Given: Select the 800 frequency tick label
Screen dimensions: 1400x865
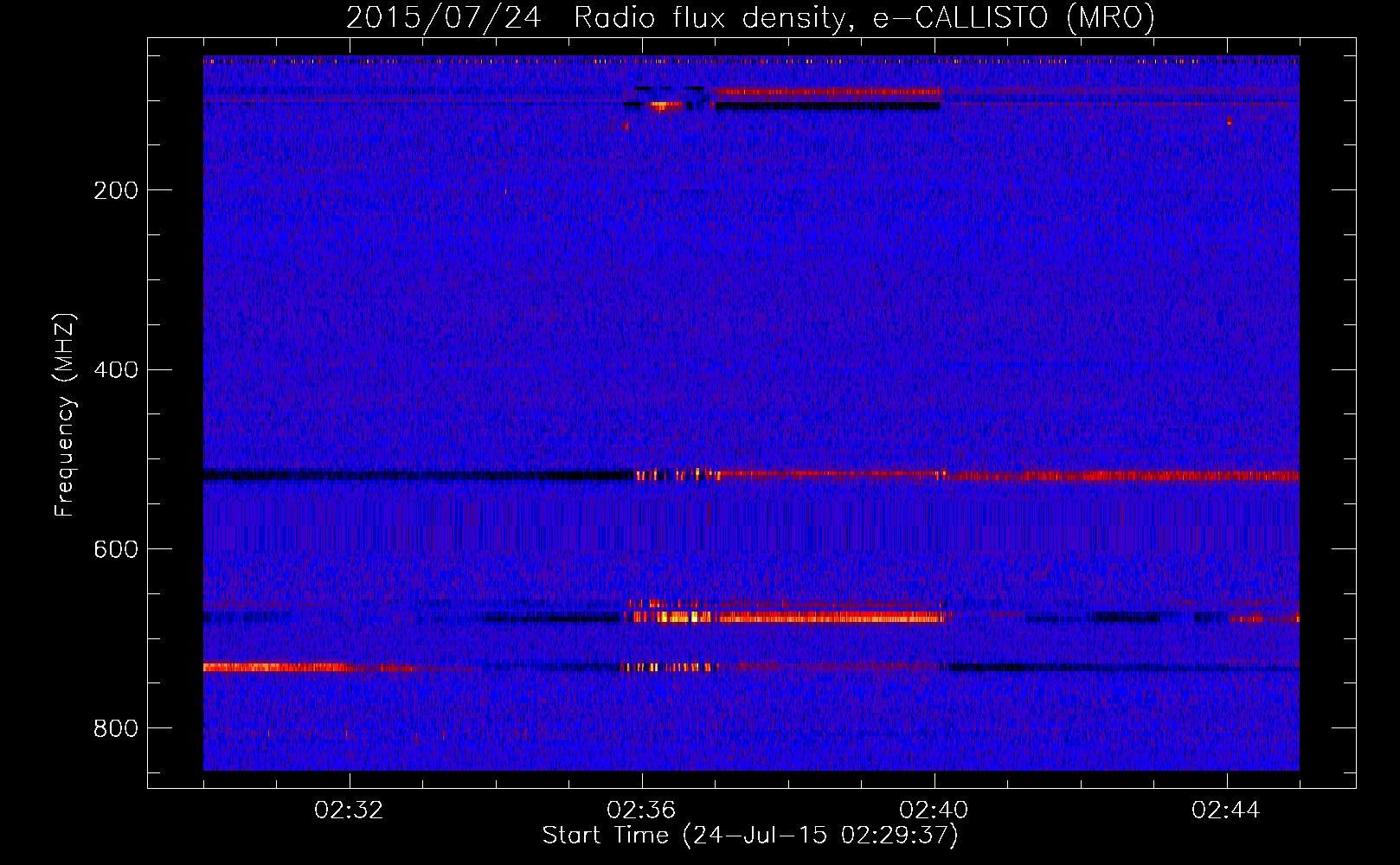Looking at the screenshot, I should coord(116,728).
